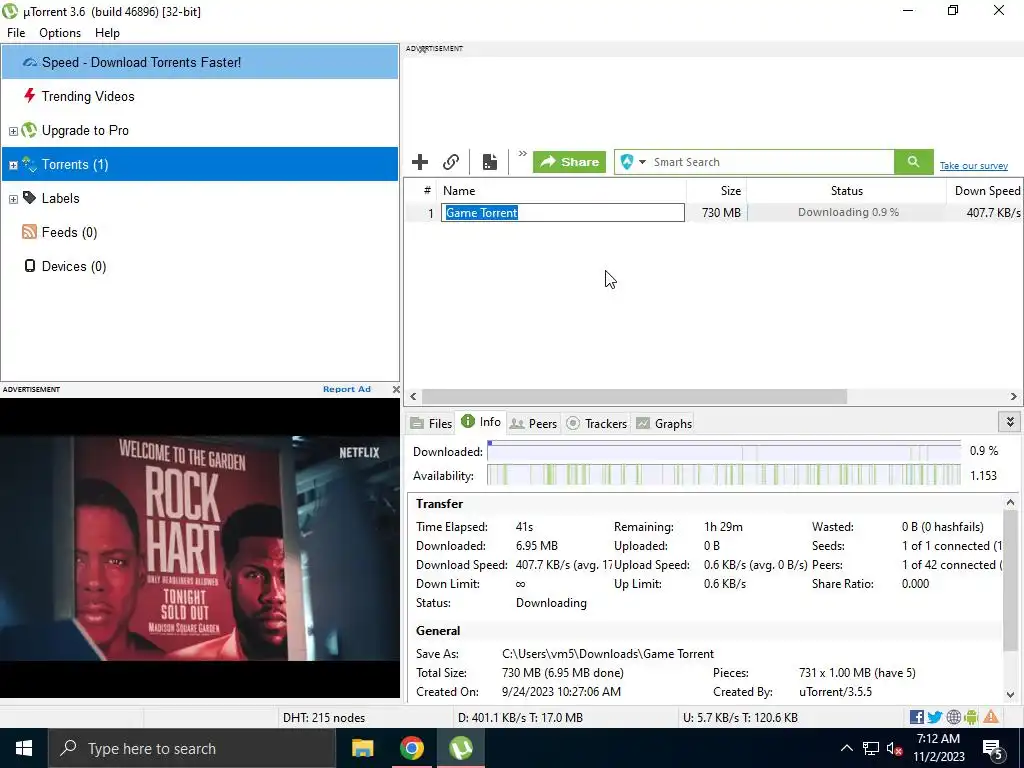Click Report Ad link
1024x768 pixels.
coord(347,389)
